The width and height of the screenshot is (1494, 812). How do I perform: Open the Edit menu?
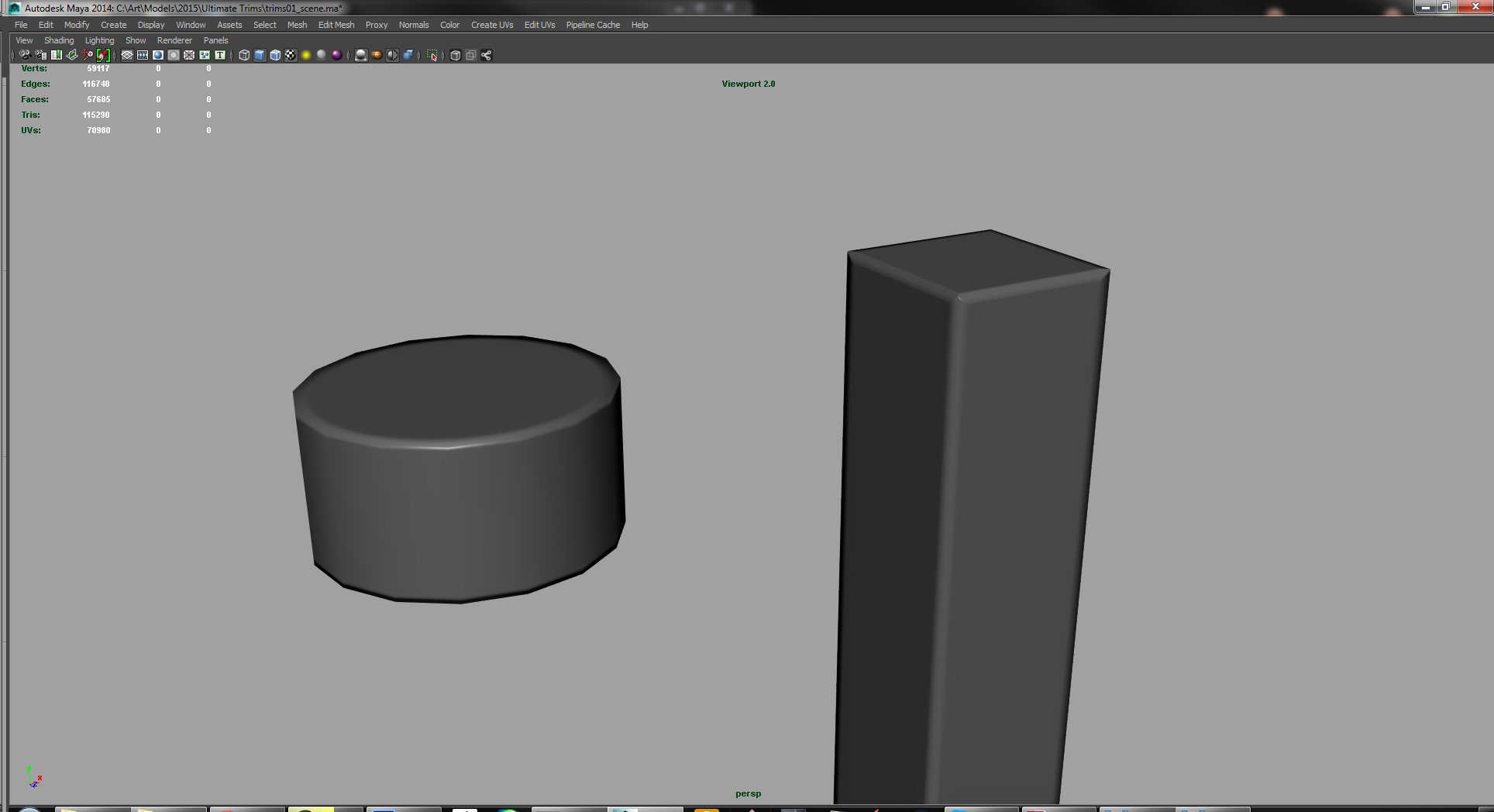(x=46, y=25)
